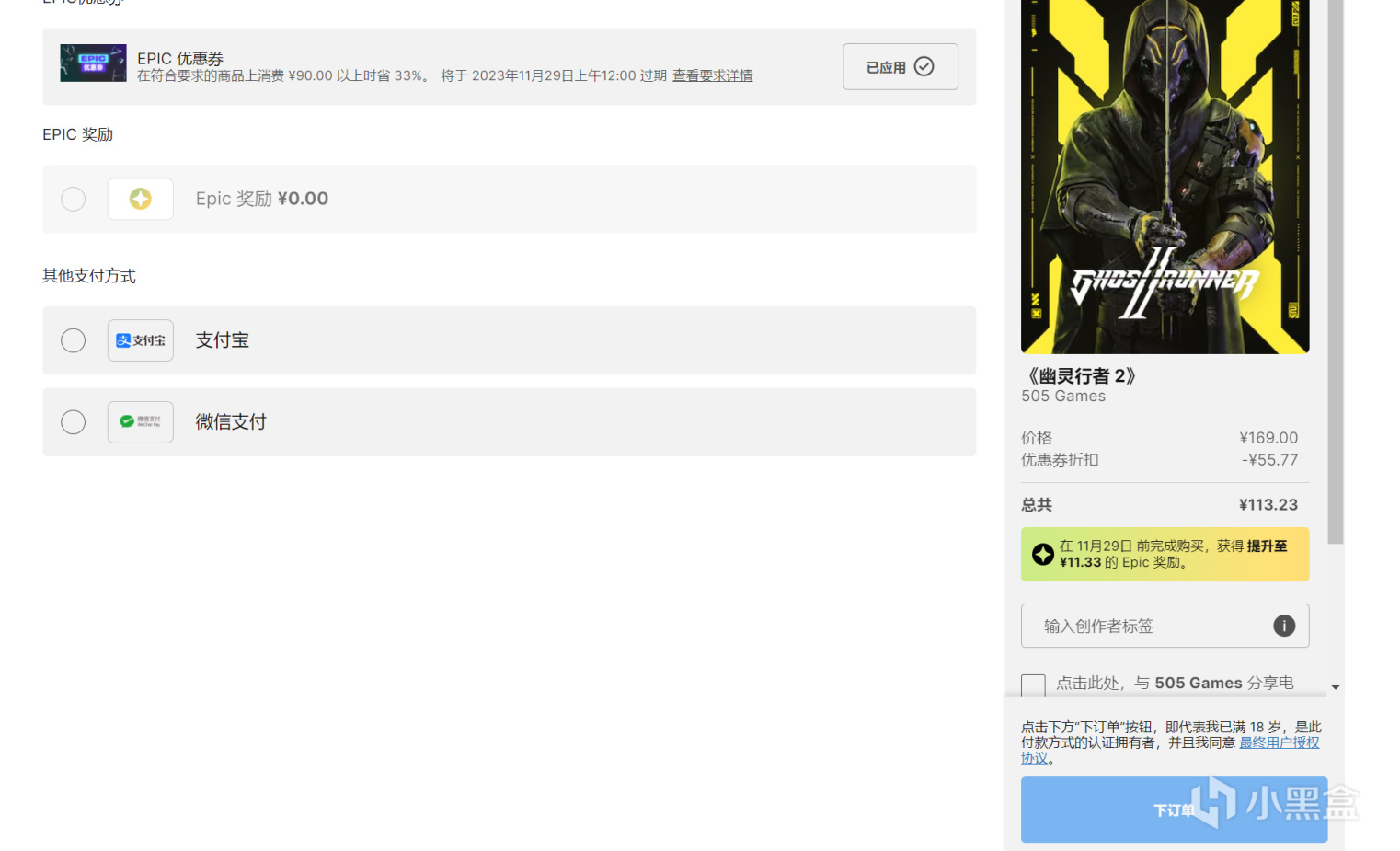Click the 支付宝 payment method label
The image size is (1400, 851).
coord(223,340)
